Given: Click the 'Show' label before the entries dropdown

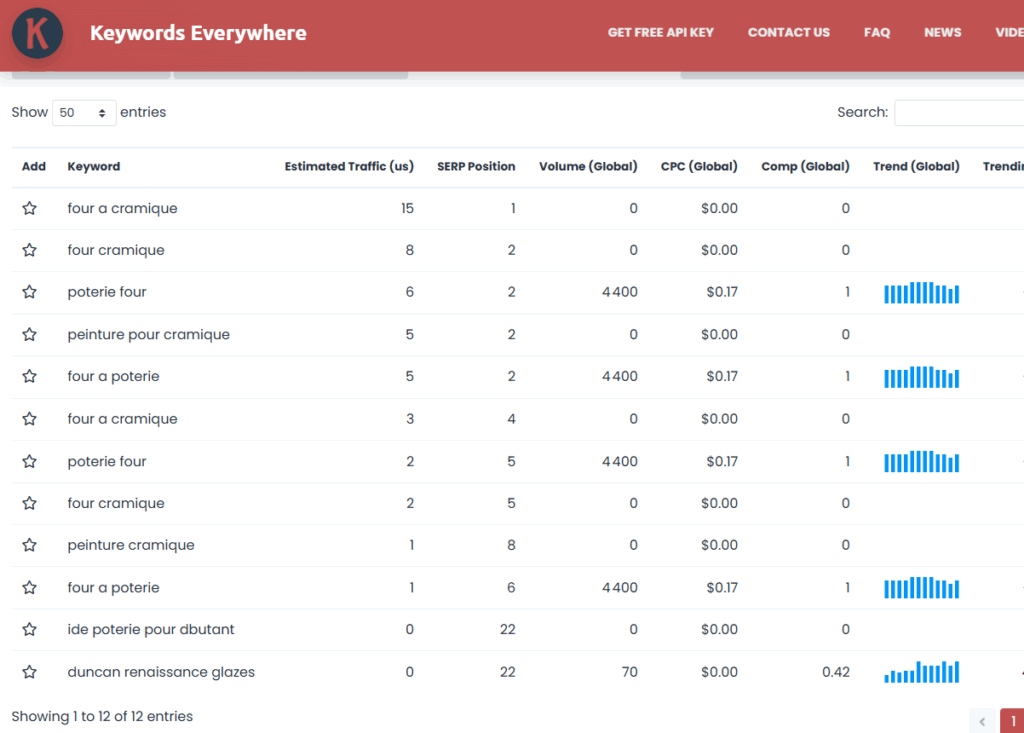Looking at the screenshot, I should click(x=29, y=112).
